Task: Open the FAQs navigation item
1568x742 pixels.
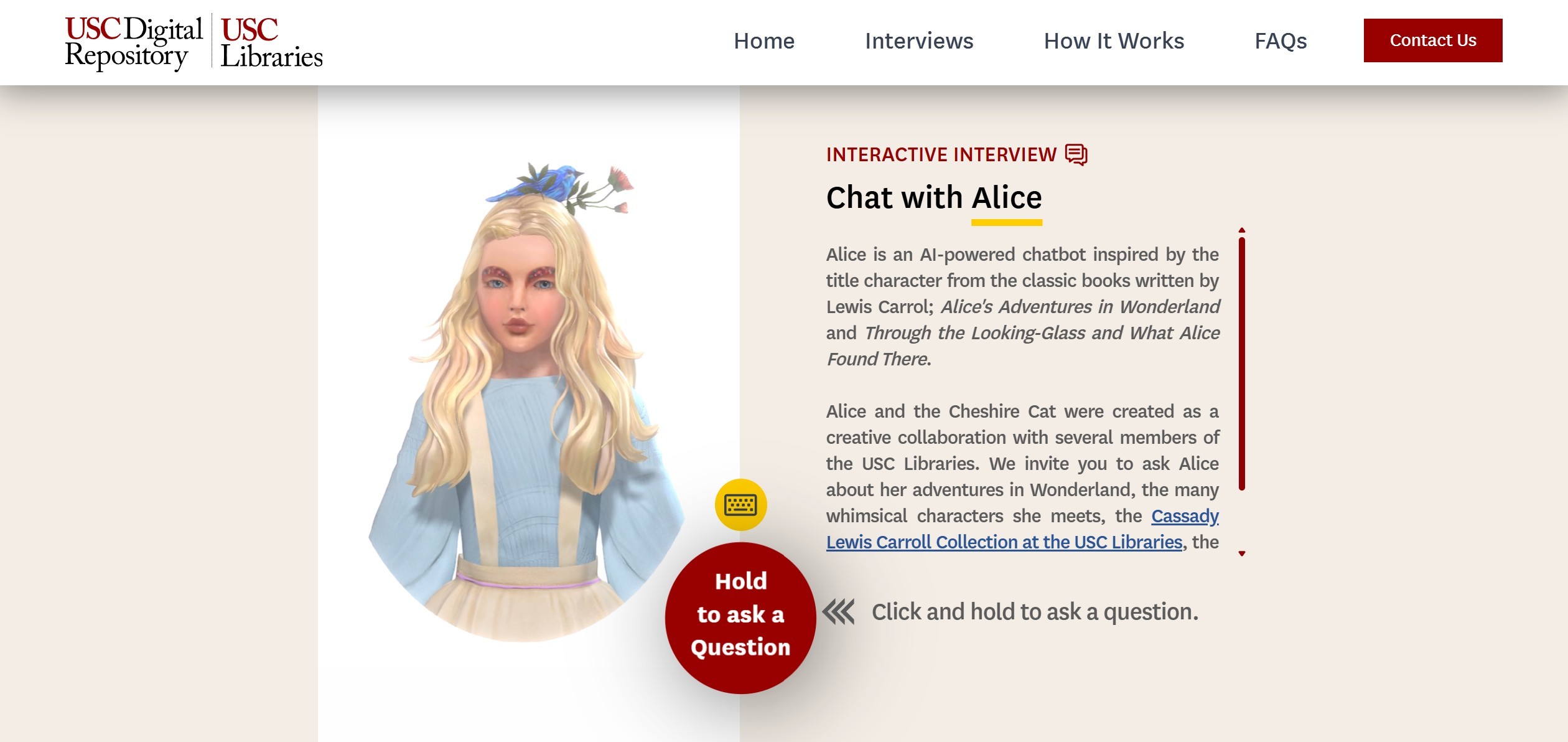Action: coord(1281,41)
